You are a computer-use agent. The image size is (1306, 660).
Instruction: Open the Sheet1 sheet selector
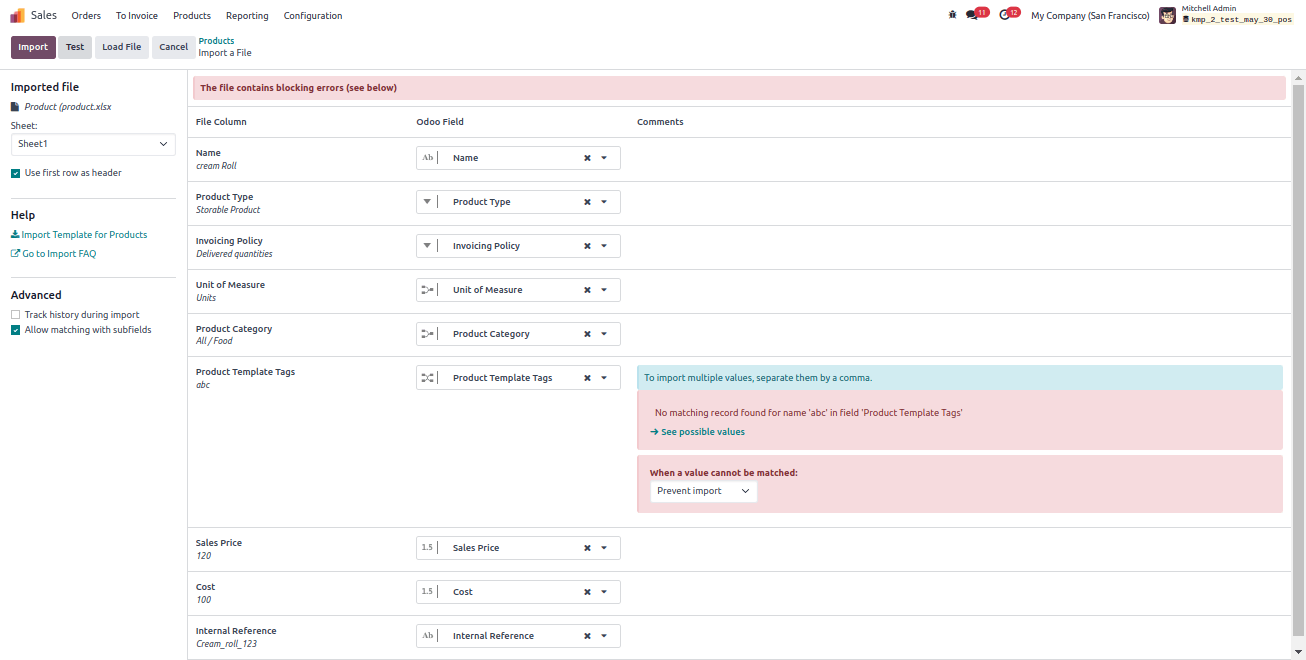coord(93,144)
